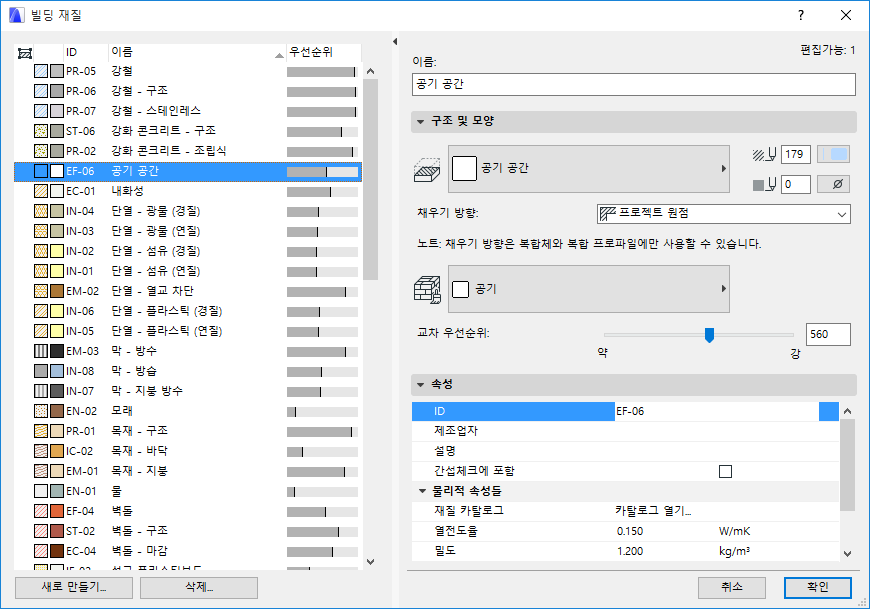Click the hatch icon of IN-06 row

(x=41, y=311)
